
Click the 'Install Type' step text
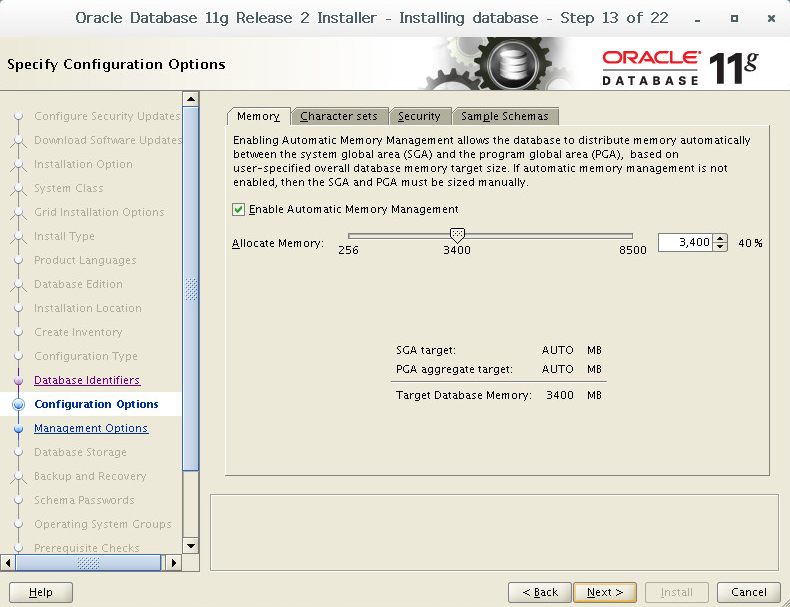point(64,236)
